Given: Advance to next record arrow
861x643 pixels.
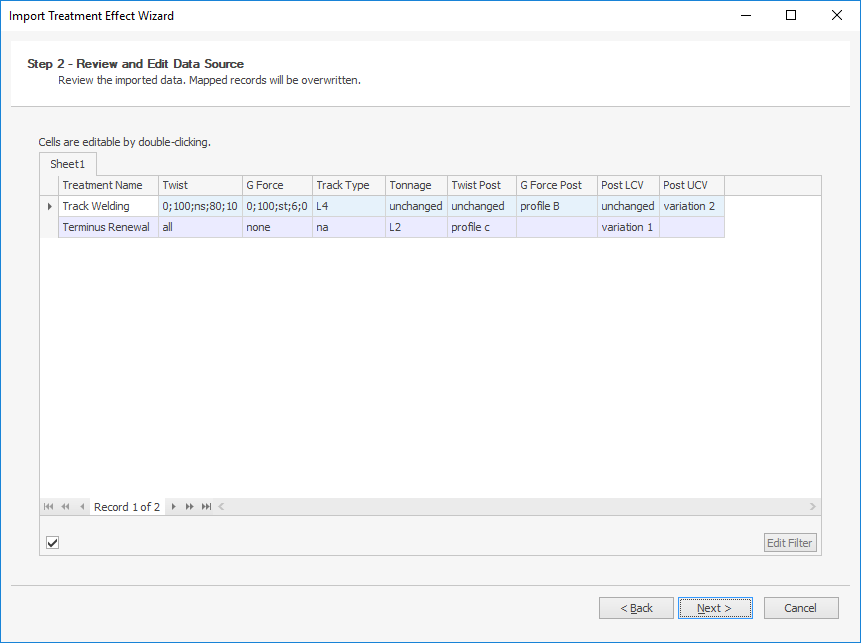Looking at the screenshot, I should (x=174, y=506).
